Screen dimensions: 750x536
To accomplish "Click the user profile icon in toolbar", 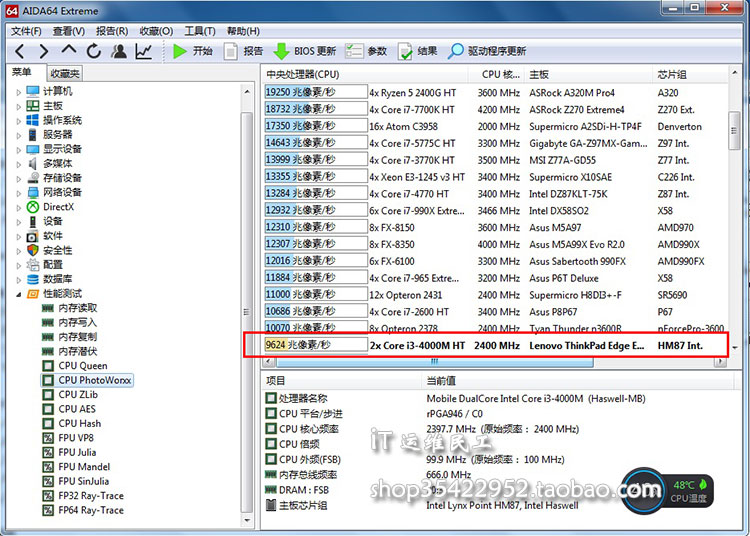I will [119, 51].
